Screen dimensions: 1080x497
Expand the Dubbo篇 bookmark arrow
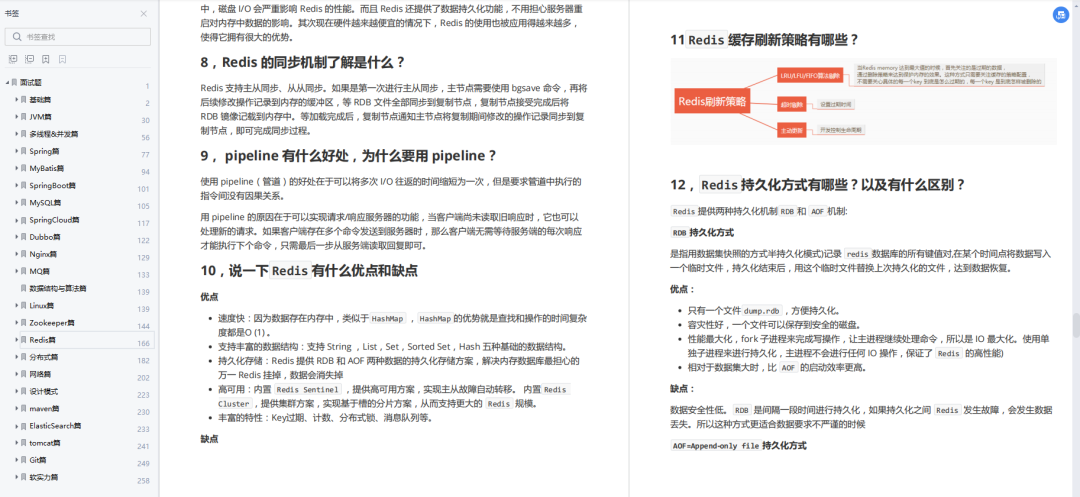coord(17,237)
